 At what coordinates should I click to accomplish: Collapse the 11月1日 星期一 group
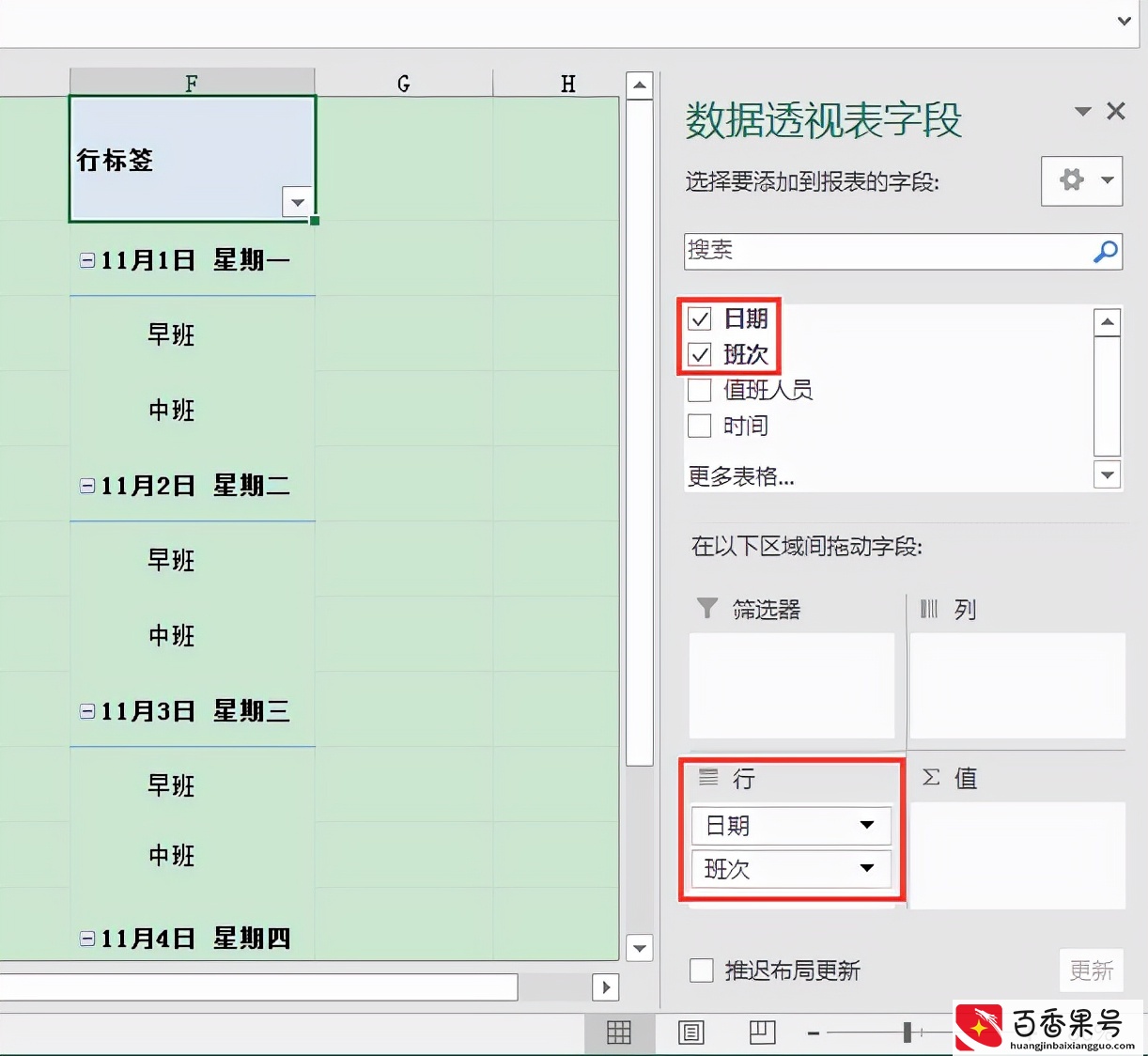[87, 260]
